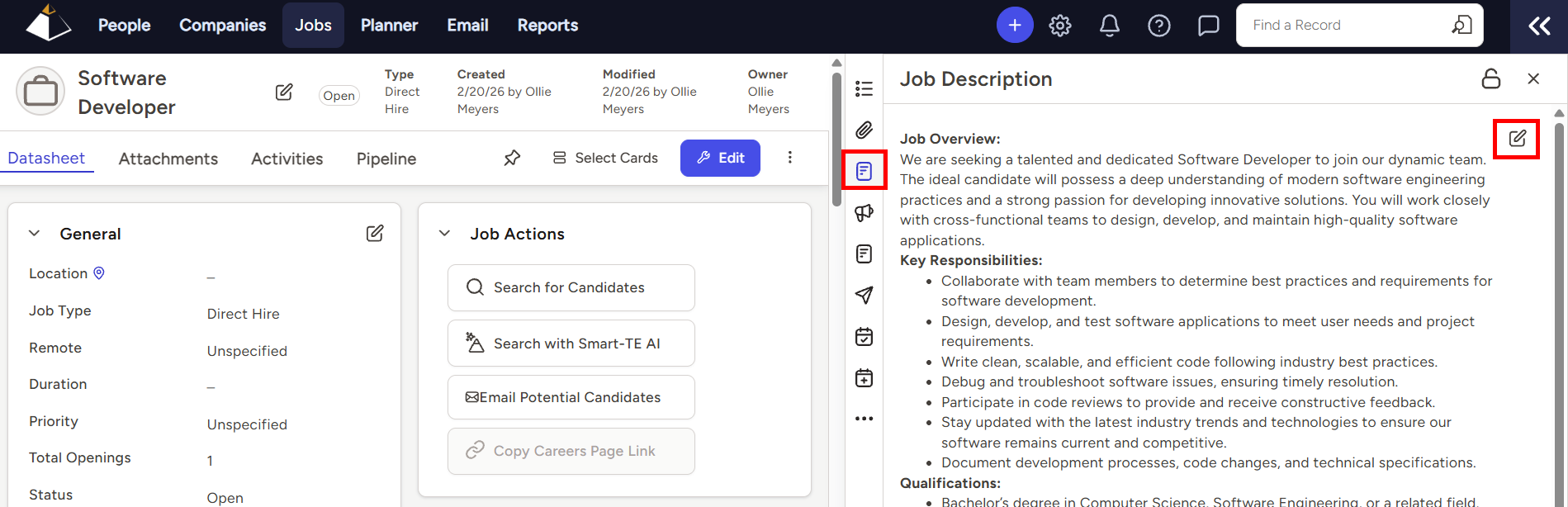Edit the Software Developer job title
The width and height of the screenshot is (1568, 507).
click(x=284, y=92)
